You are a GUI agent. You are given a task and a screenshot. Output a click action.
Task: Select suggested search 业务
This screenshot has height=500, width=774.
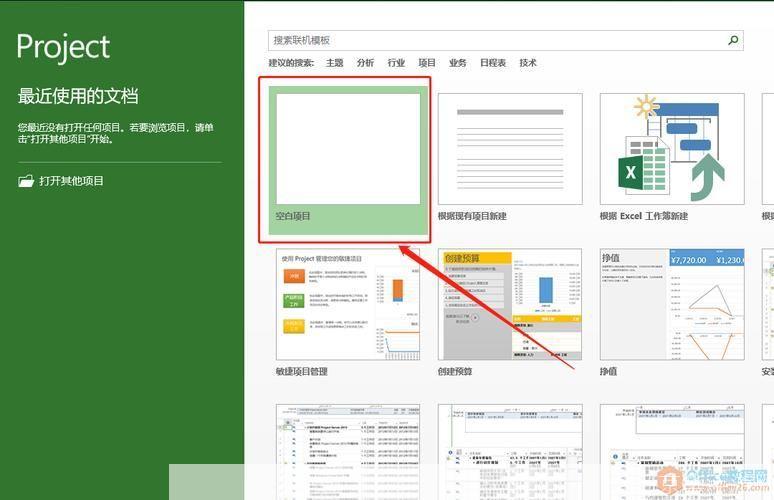pos(458,63)
